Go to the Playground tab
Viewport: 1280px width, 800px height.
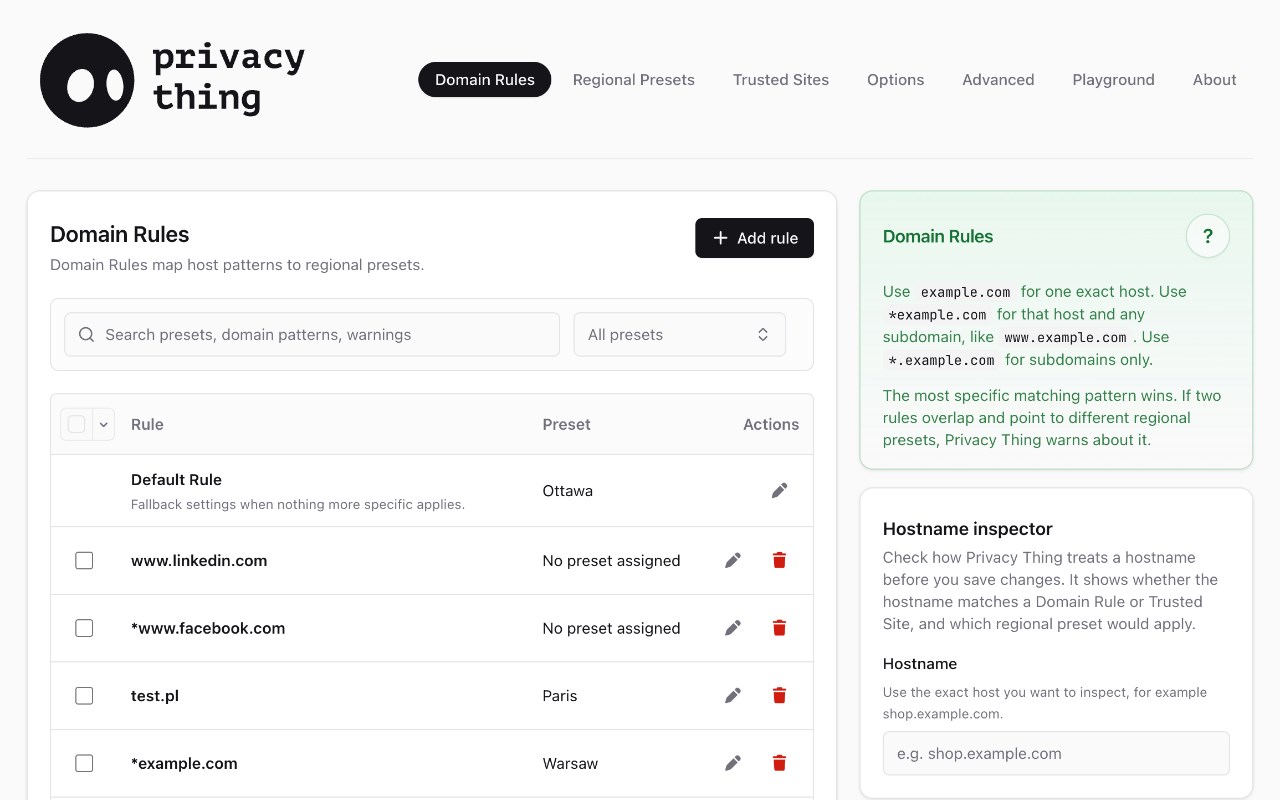(x=1113, y=80)
